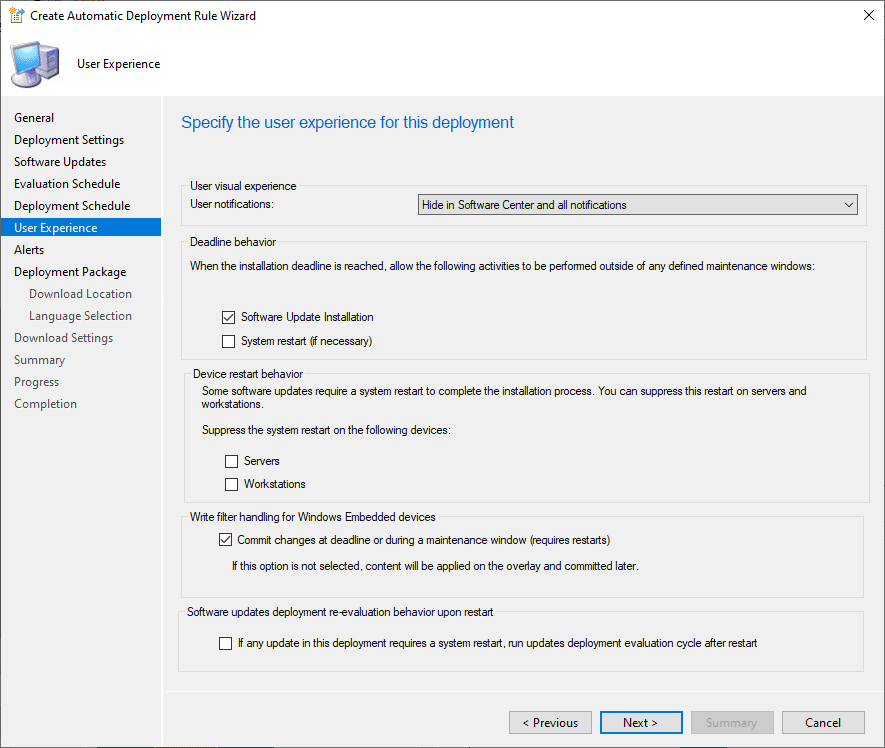Open the Deployment Package page
Image resolution: width=885 pixels, height=748 pixels.
click(x=70, y=272)
